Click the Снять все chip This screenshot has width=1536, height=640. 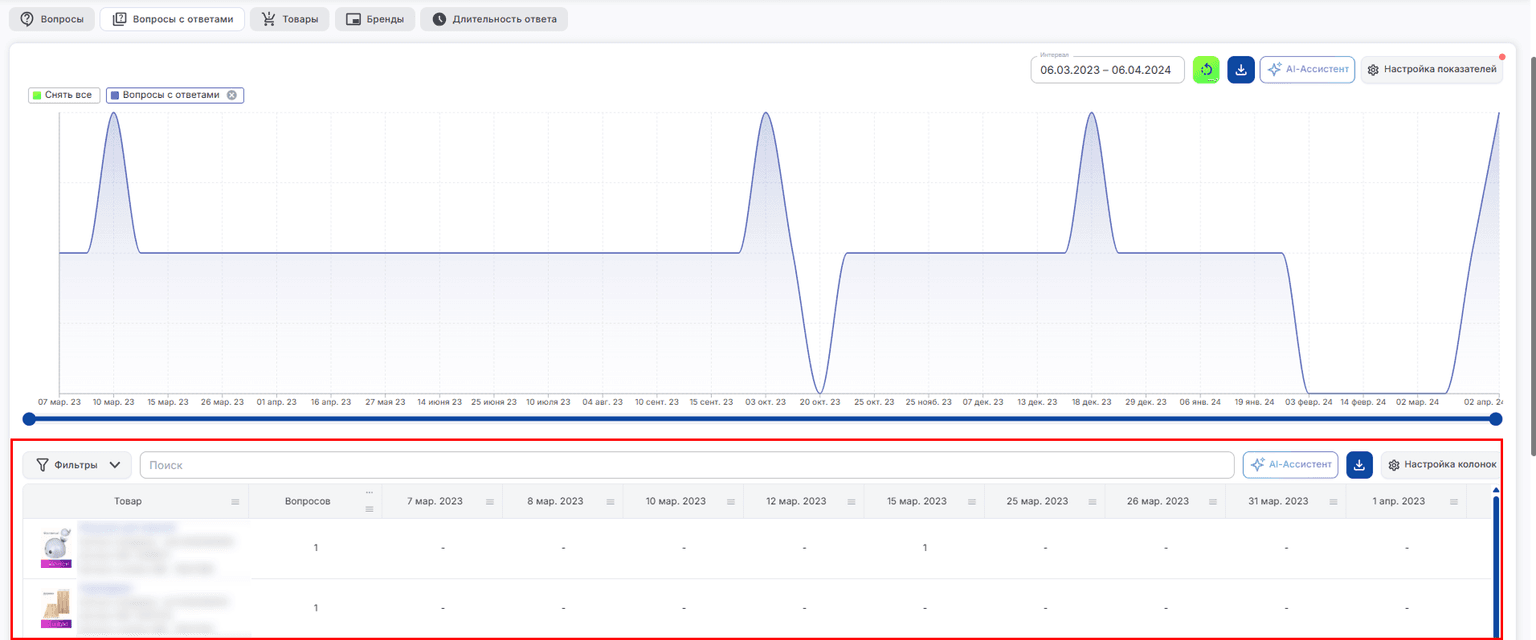coord(63,95)
